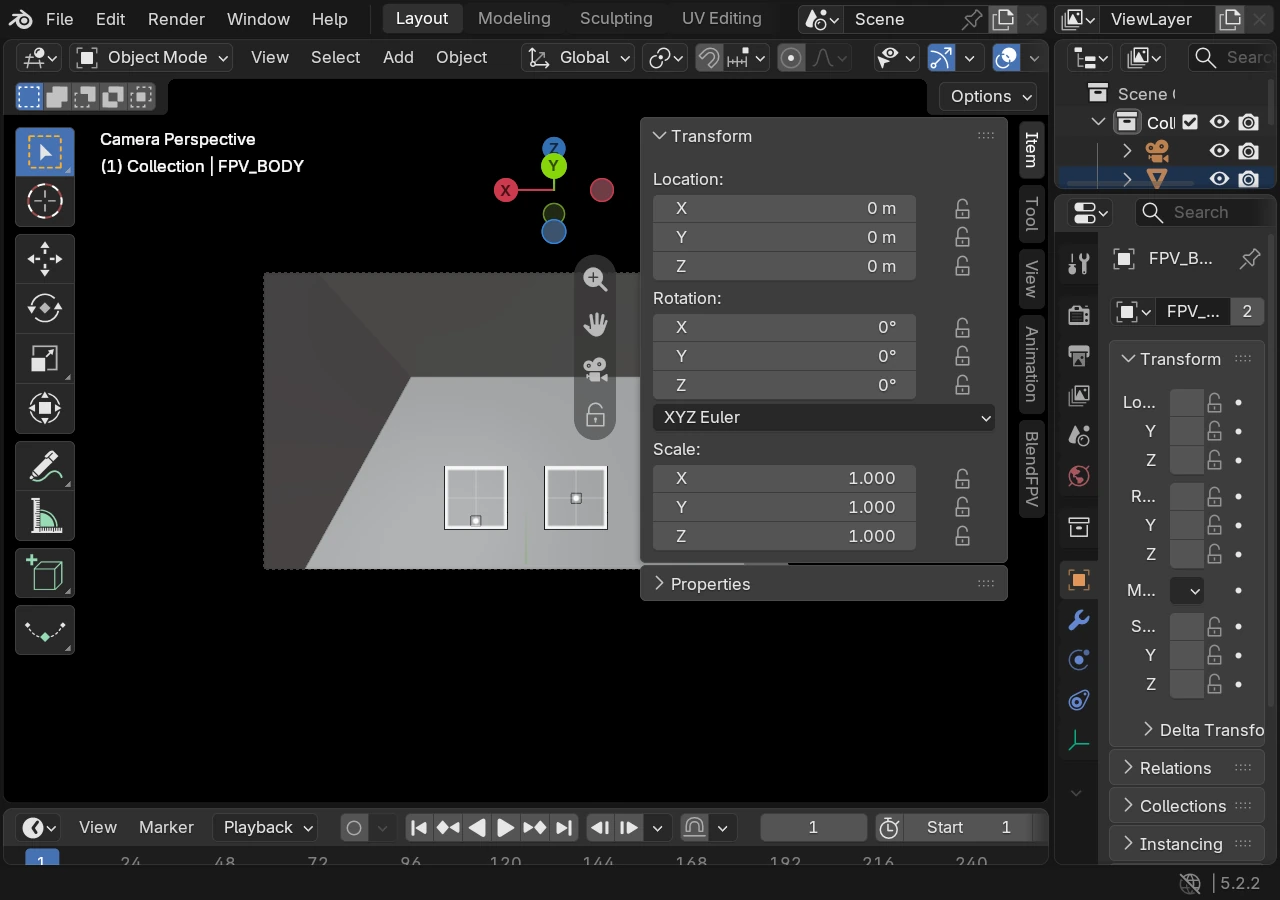Screen dimensions: 1280x900
Task: Activate the Transform tool
Action: click(45, 408)
